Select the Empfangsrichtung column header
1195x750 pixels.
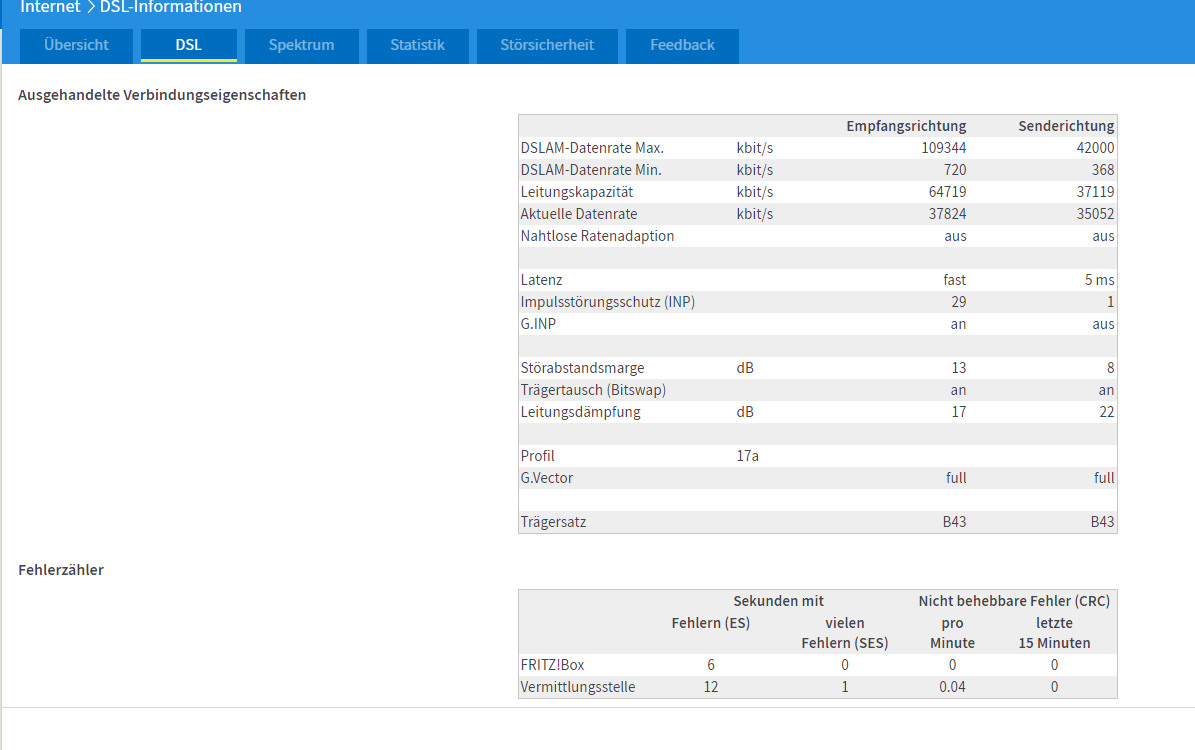coord(906,126)
